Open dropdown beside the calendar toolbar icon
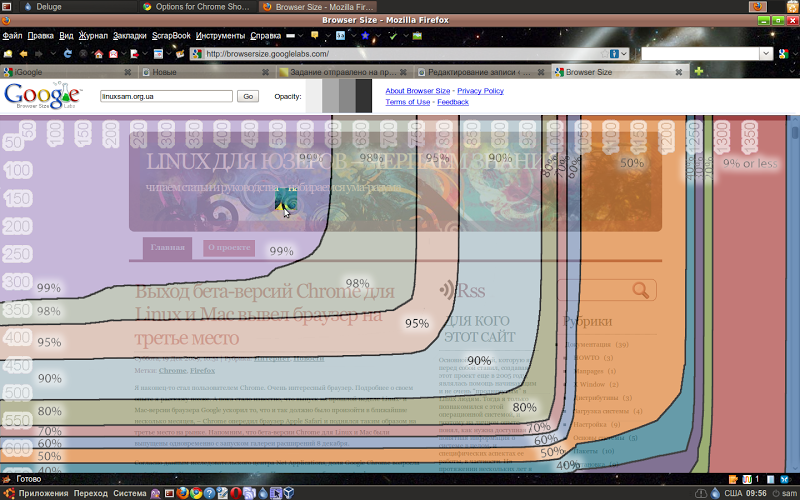This screenshot has height=500, width=800. point(168,54)
